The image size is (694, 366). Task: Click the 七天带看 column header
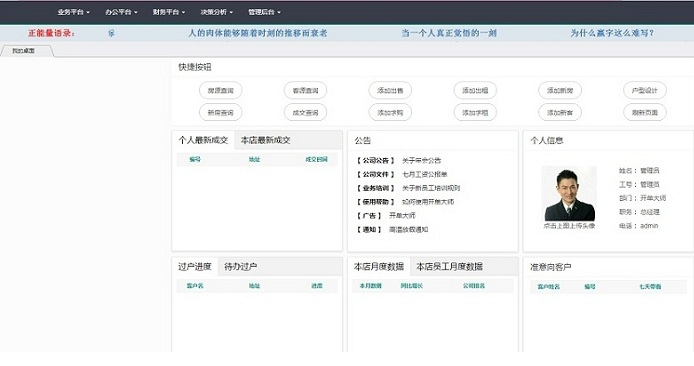[650, 287]
